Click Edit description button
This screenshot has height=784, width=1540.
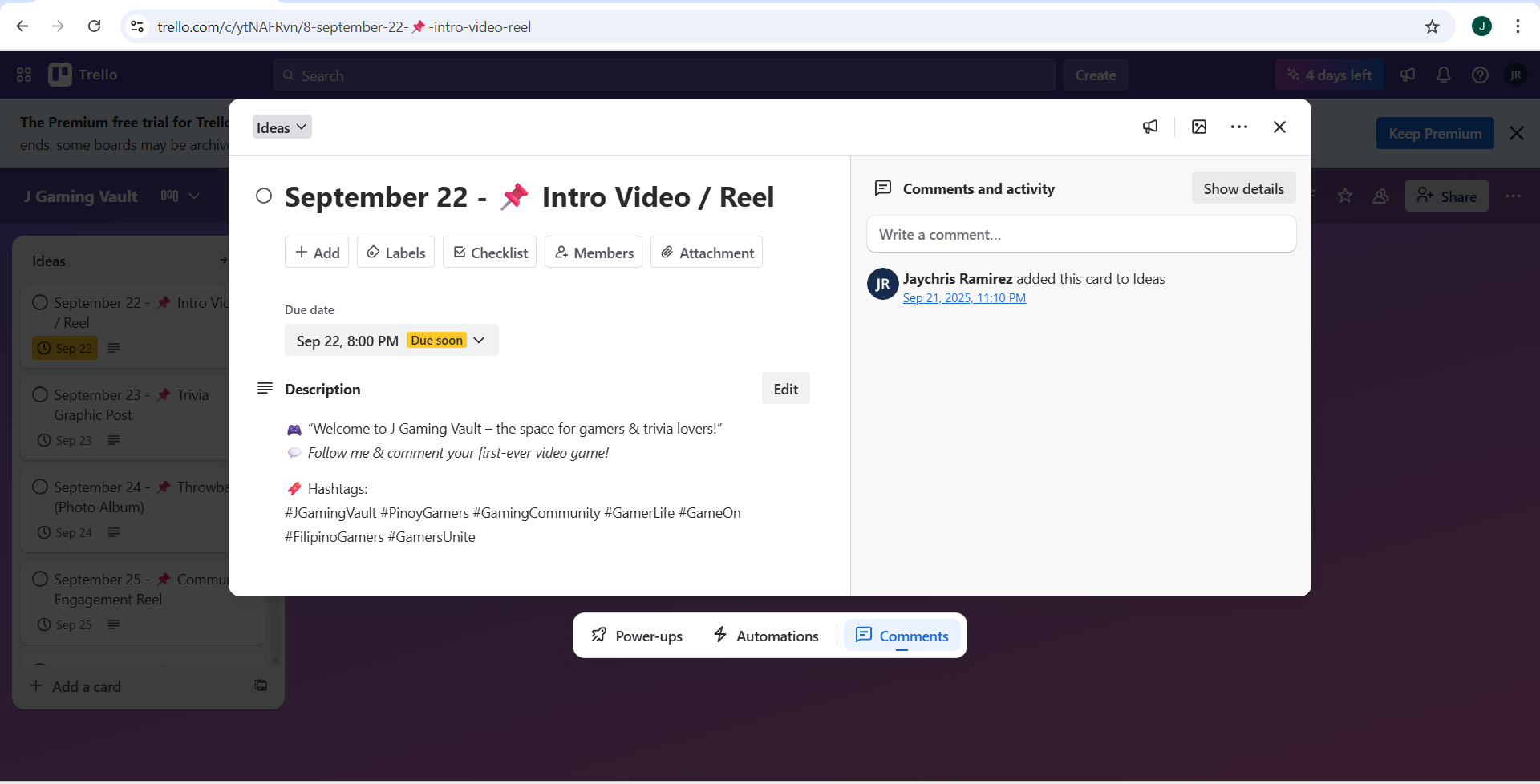pos(784,389)
